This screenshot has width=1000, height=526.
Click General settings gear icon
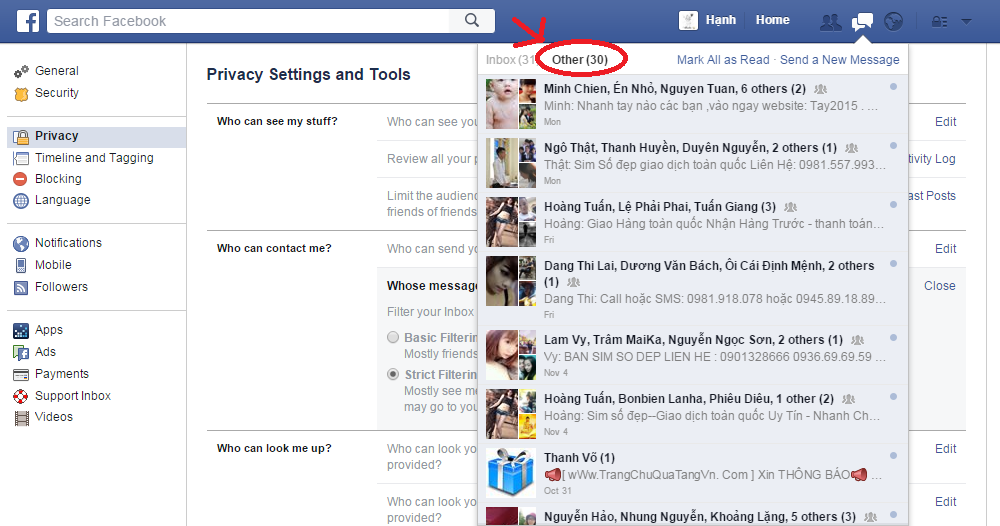click(x=21, y=71)
